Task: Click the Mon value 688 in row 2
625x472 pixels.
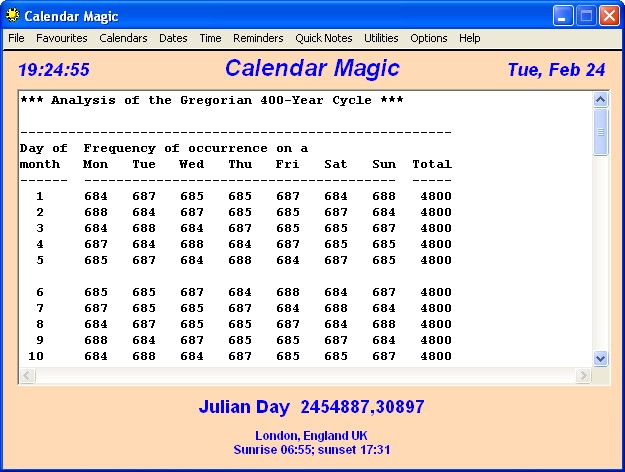Action: point(96,212)
